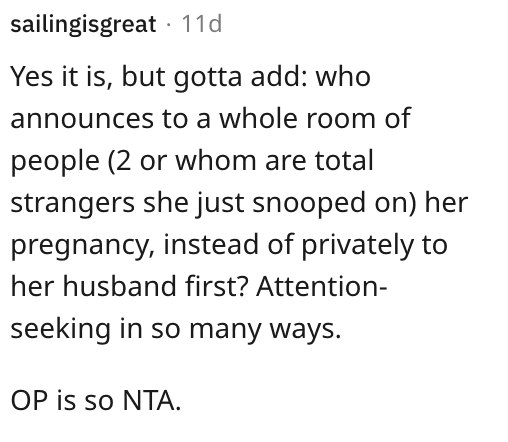
Task: Click the word "pregnancy" in the comment
Action: pos(82,246)
